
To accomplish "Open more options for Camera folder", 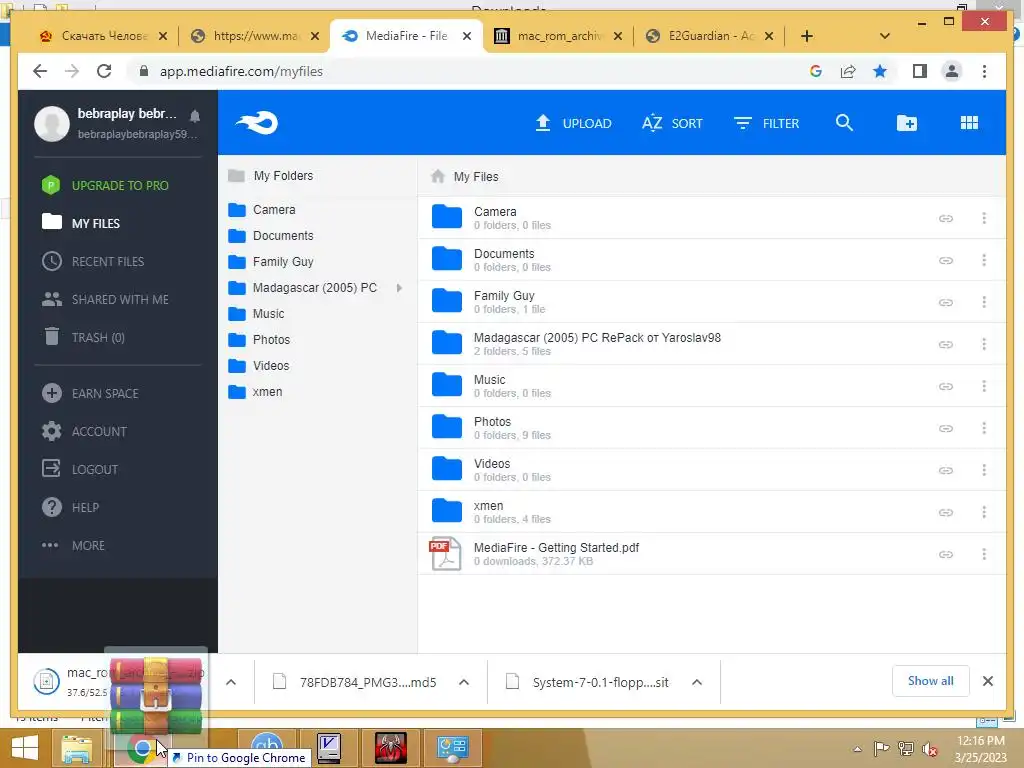I will [984, 218].
